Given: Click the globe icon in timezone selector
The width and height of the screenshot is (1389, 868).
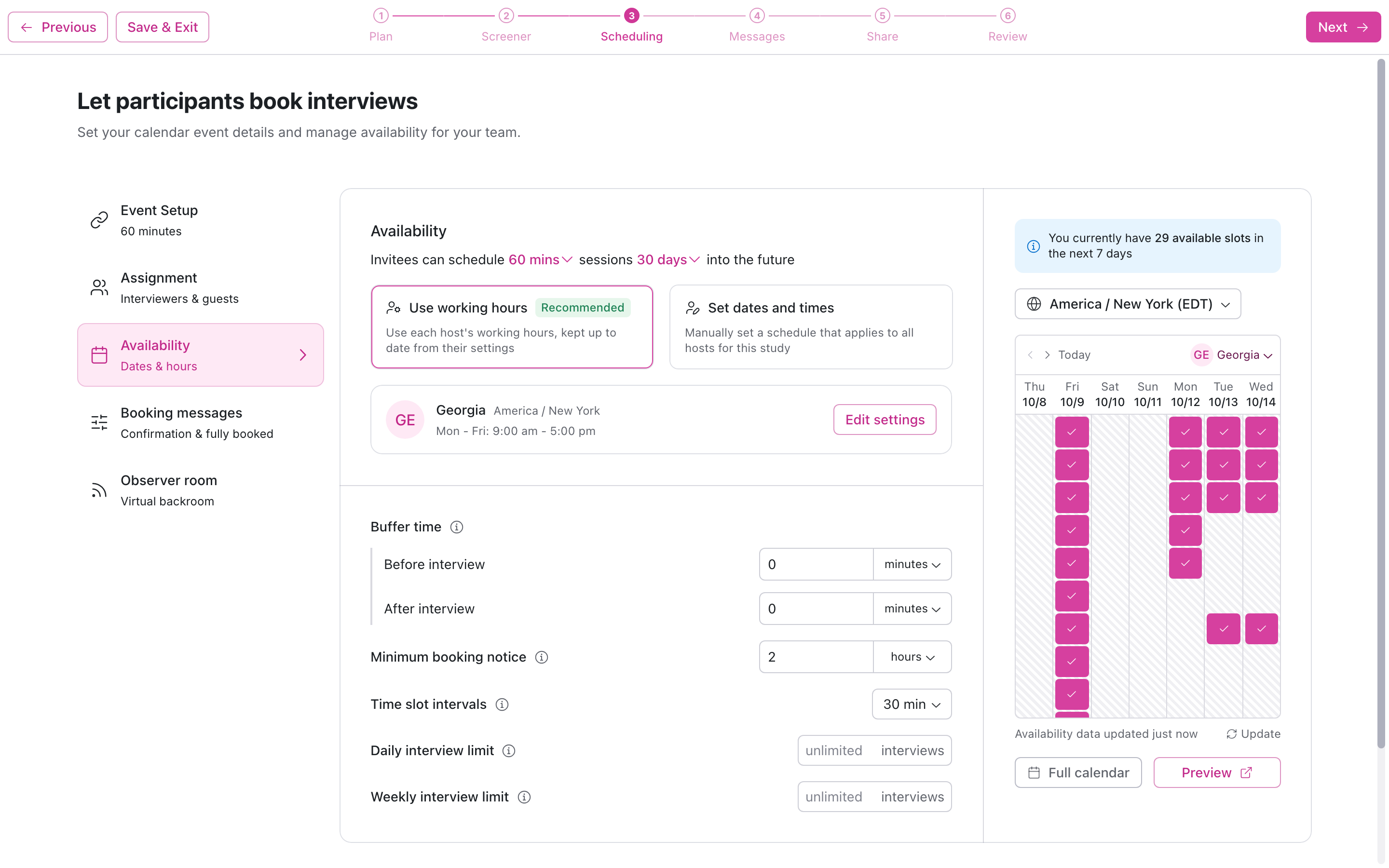Looking at the screenshot, I should click(x=1034, y=304).
